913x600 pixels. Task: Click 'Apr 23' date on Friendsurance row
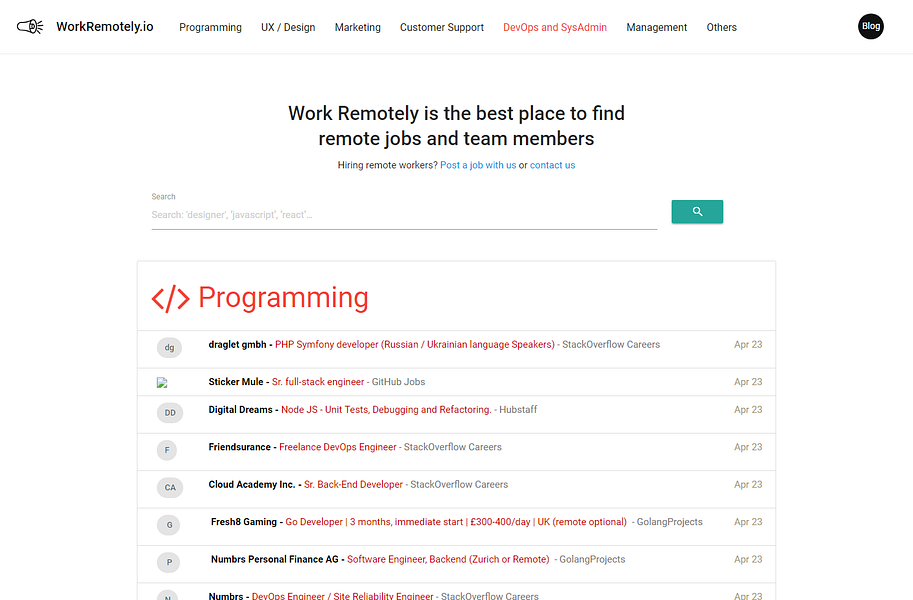coord(748,447)
